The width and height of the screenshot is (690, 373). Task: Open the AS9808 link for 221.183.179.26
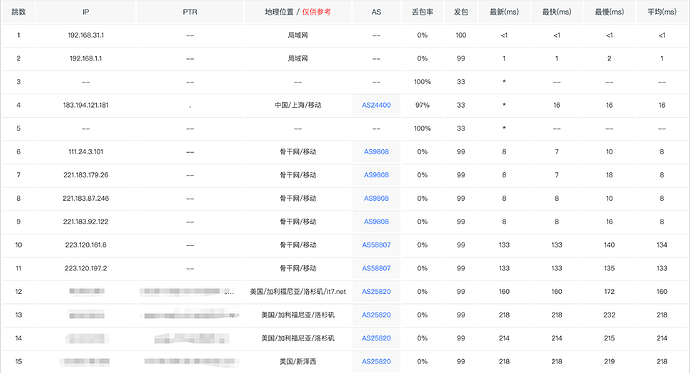pos(376,175)
